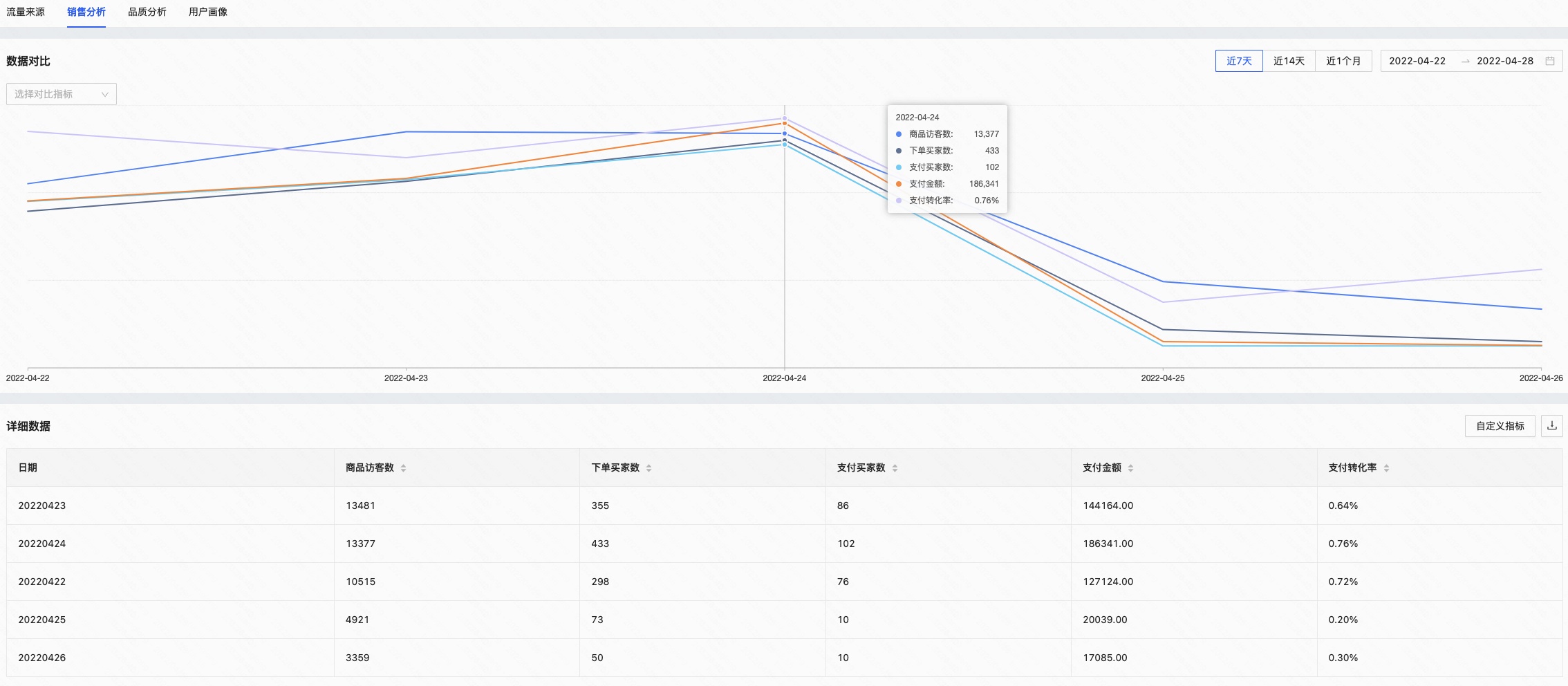Click tooltip value 186,341
The width and height of the screenshot is (1568, 686).
(984, 184)
